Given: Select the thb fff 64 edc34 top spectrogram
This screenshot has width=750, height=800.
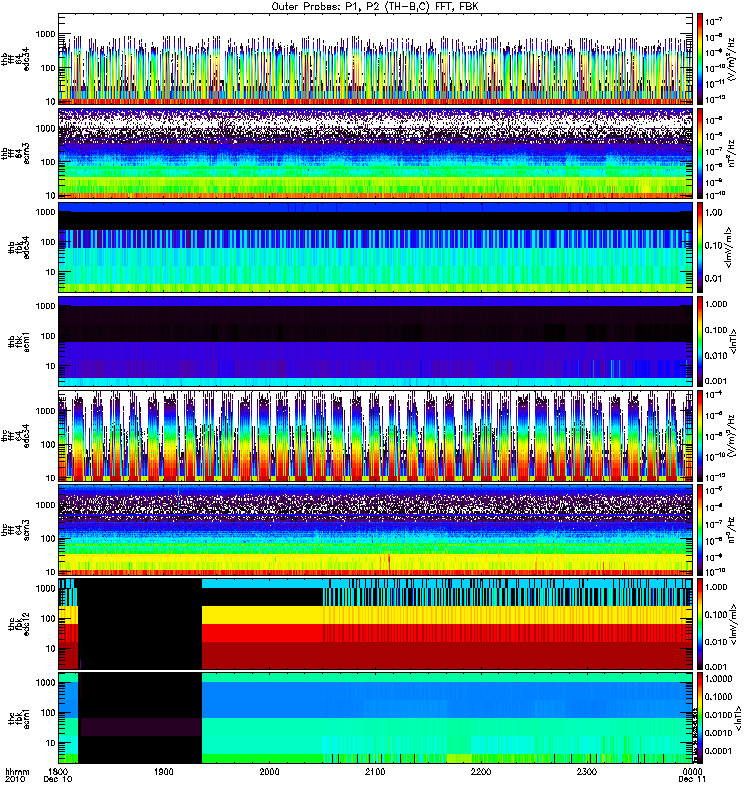Looking at the screenshot, I should tap(376, 59).
